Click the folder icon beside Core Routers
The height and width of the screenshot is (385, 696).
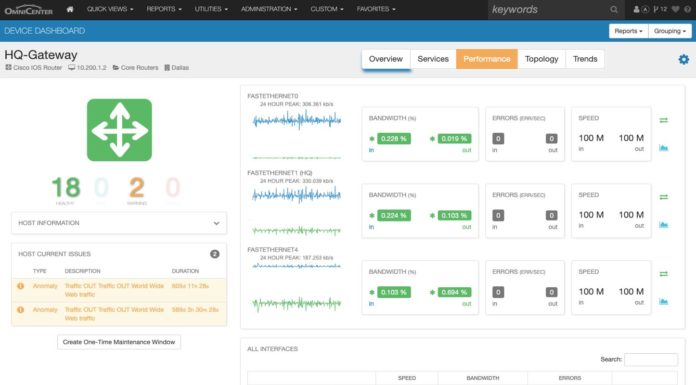pos(115,67)
